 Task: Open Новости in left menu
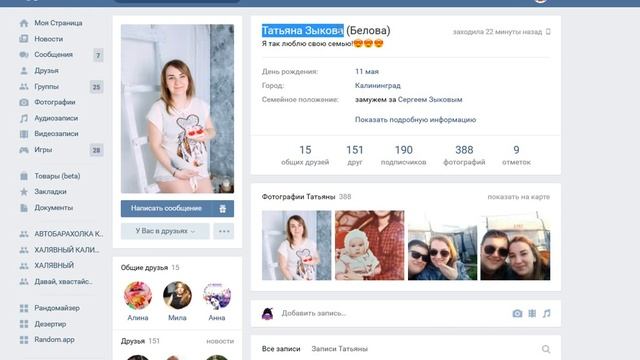pyautogui.click(x=49, y=39)
